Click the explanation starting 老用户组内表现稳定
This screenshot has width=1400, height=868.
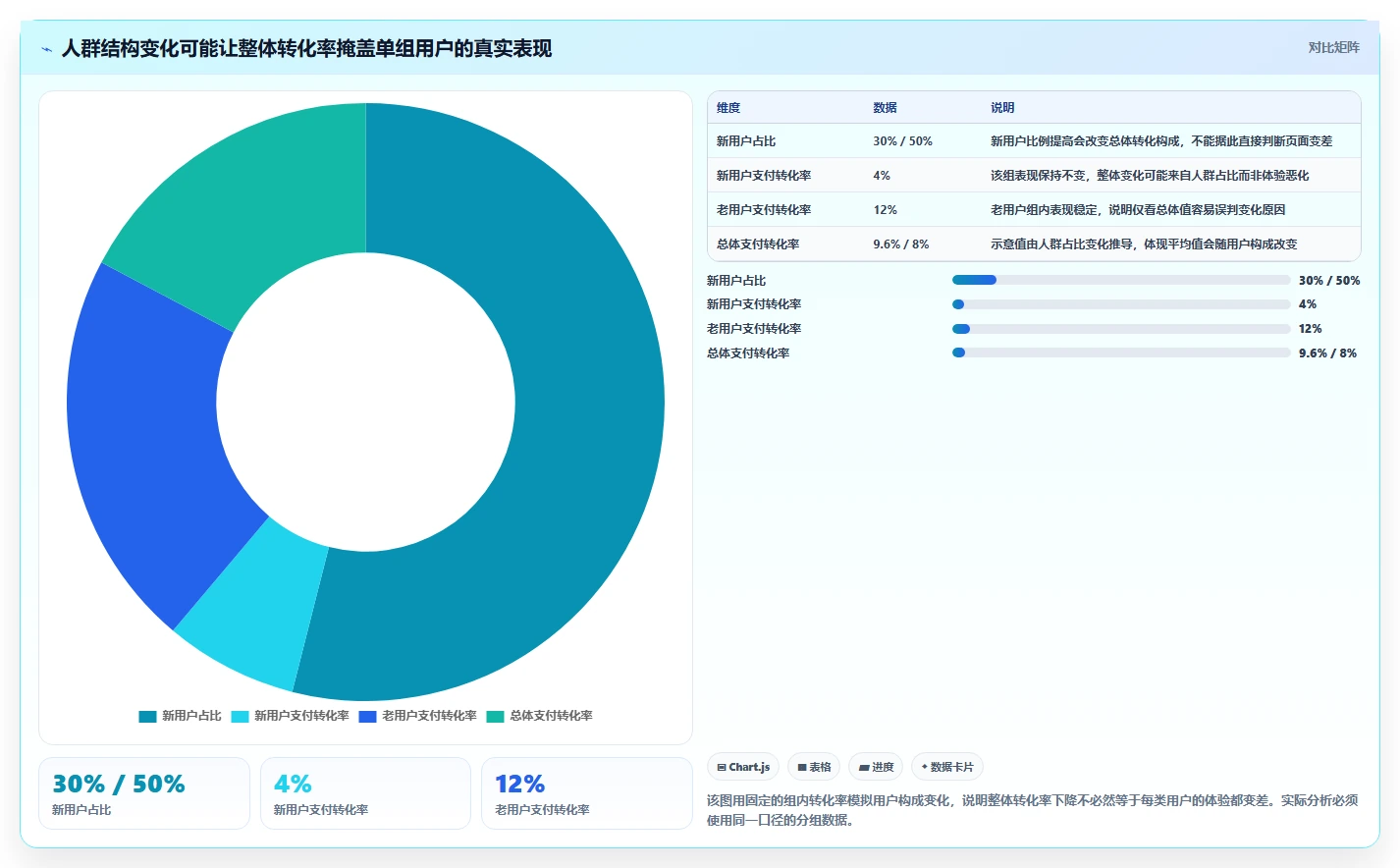(1138, 210)
